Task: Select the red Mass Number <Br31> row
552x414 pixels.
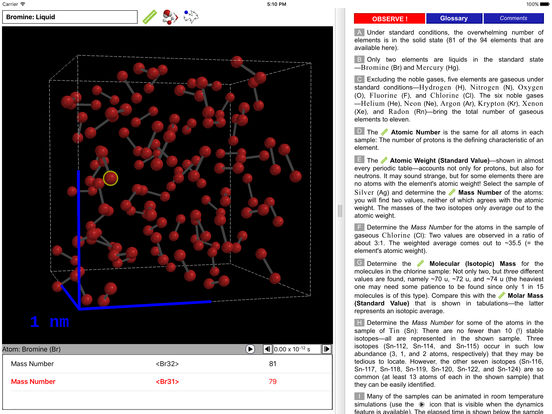Action: [x=167, y=382]
